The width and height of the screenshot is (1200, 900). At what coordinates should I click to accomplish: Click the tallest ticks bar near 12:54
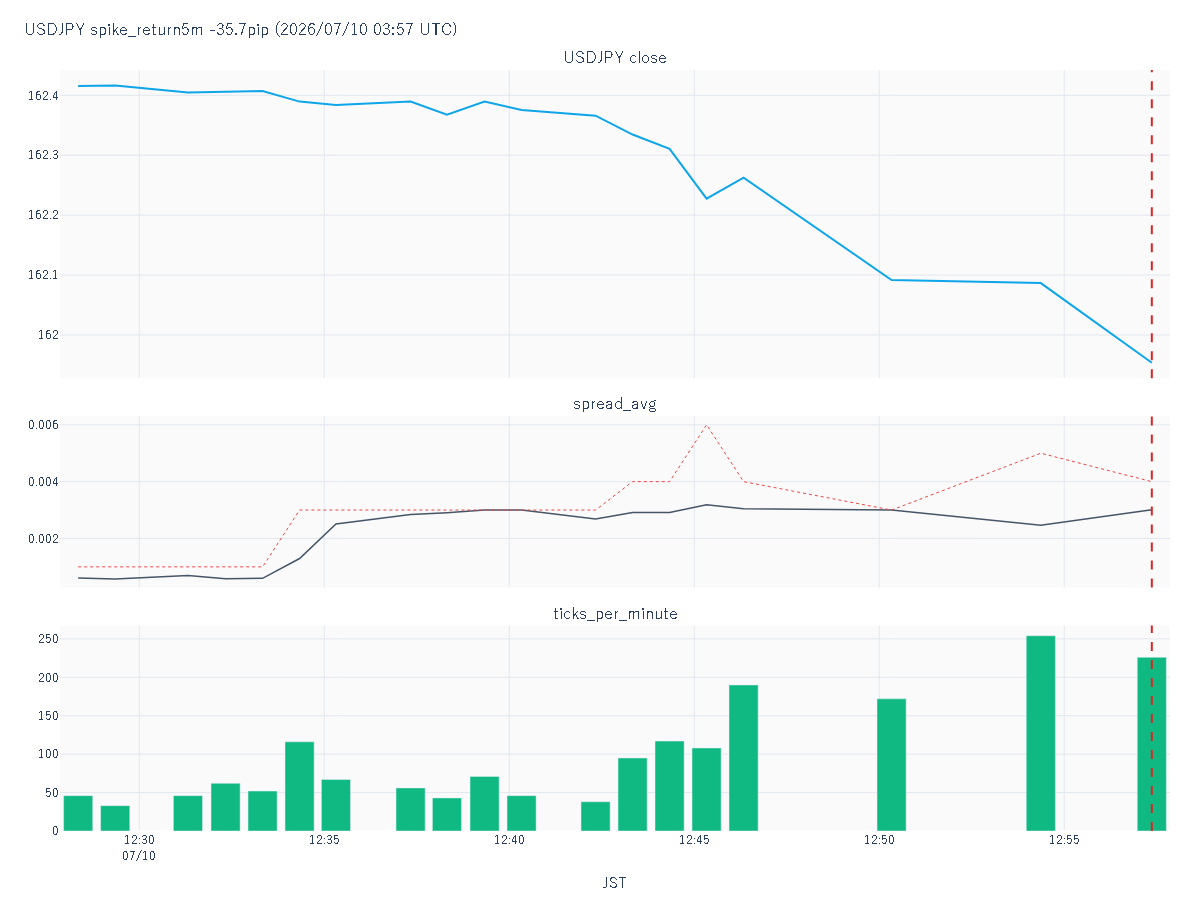point(1041,733)
